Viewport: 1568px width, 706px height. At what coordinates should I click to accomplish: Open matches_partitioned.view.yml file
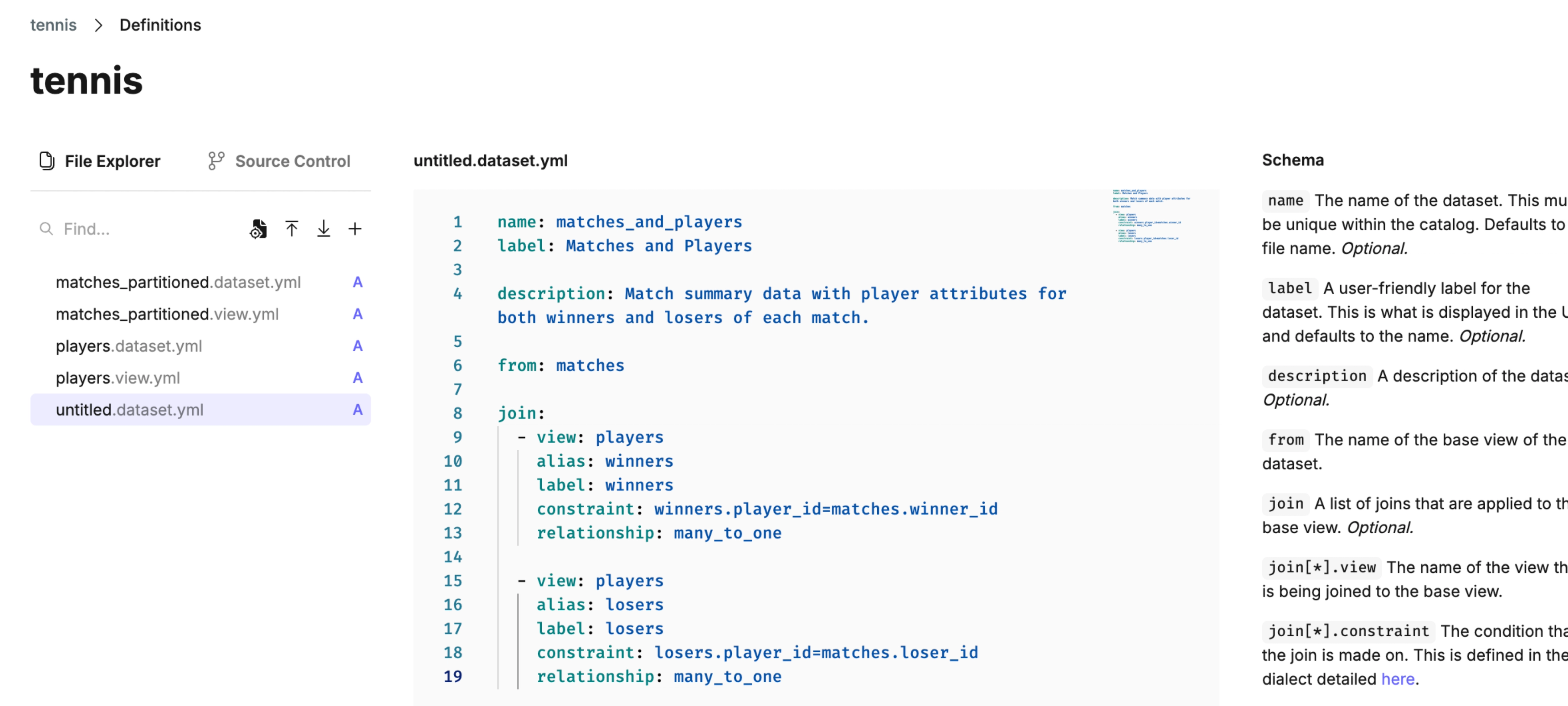[168, 314]
